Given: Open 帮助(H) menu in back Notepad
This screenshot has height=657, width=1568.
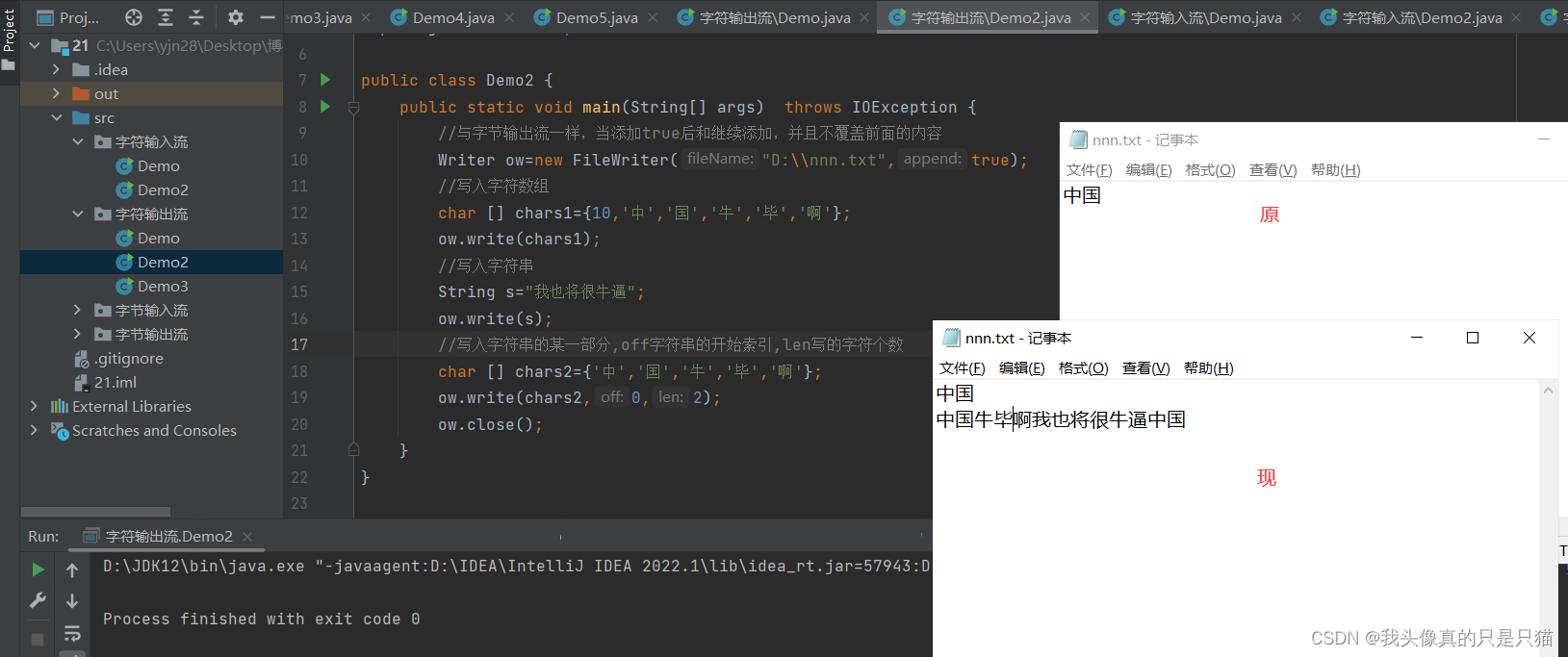Looking at the screenshot, I should click(1336, 169).
